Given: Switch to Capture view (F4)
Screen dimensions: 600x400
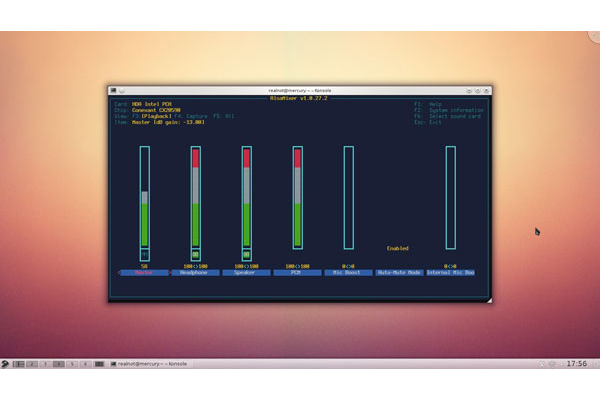Looking at the screenshot, I should 191,116.
